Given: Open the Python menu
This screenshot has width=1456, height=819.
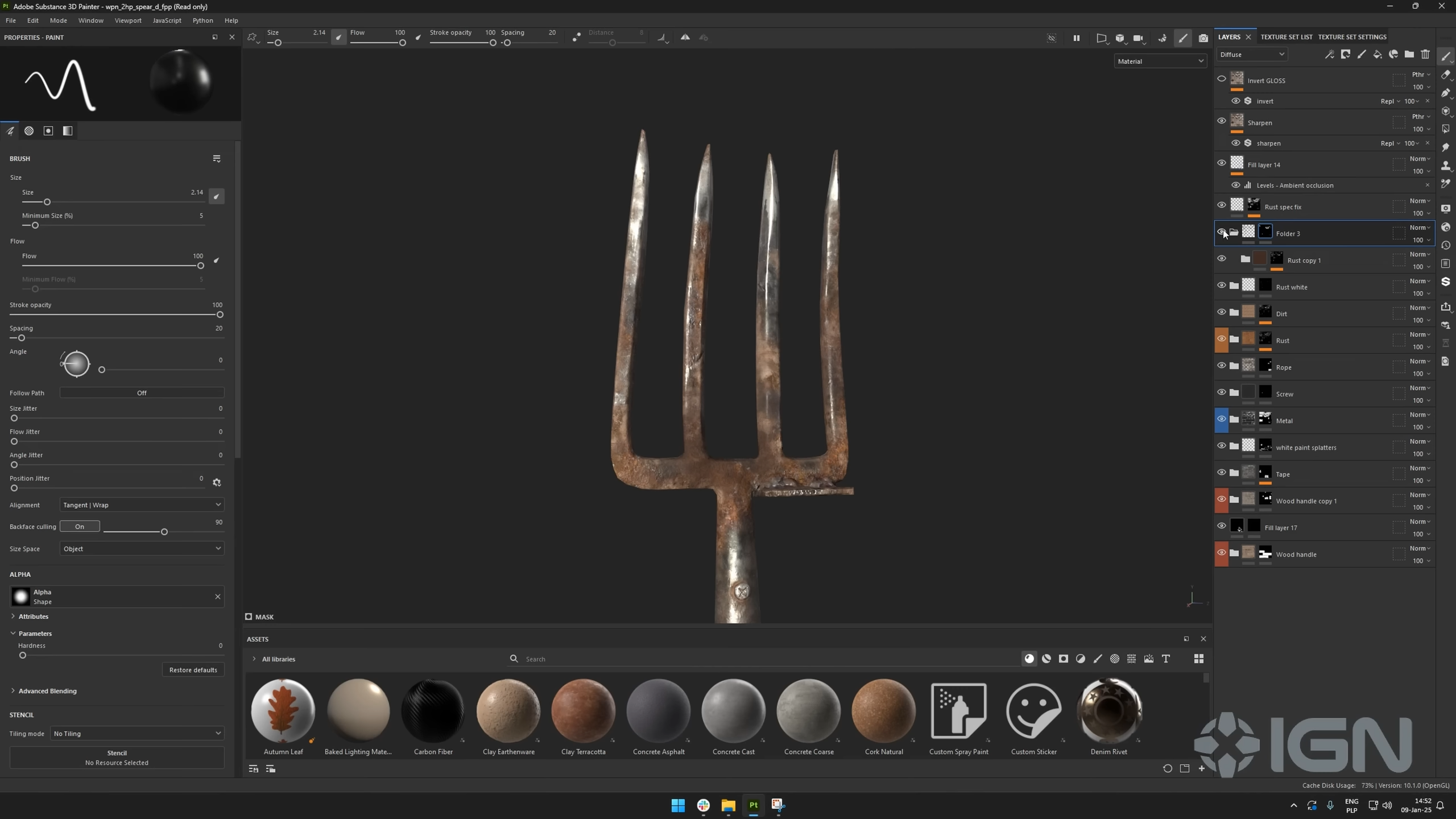Looking at the screenshot, I should [x=202, y=20].
